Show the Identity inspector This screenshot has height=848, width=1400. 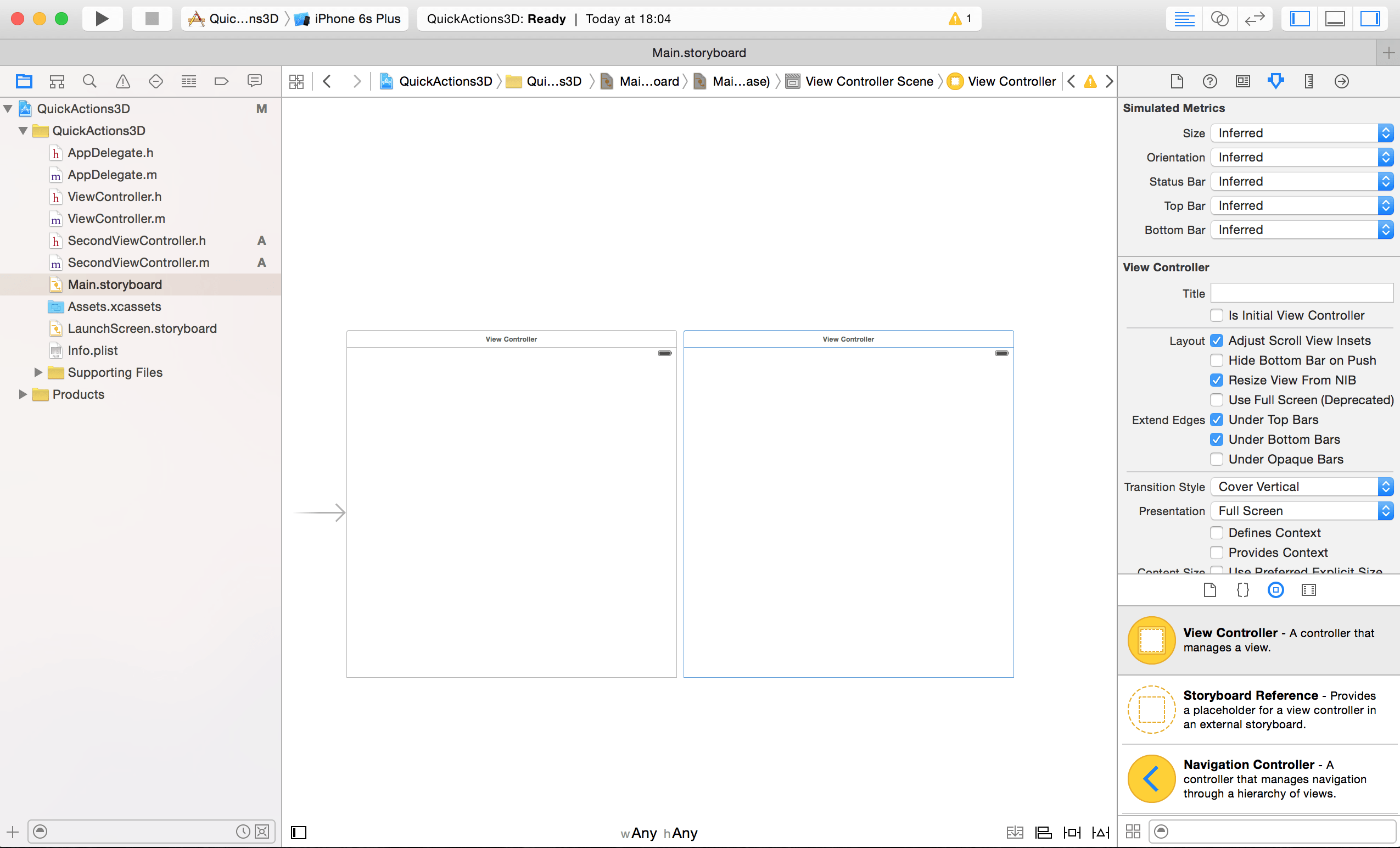1242,81
